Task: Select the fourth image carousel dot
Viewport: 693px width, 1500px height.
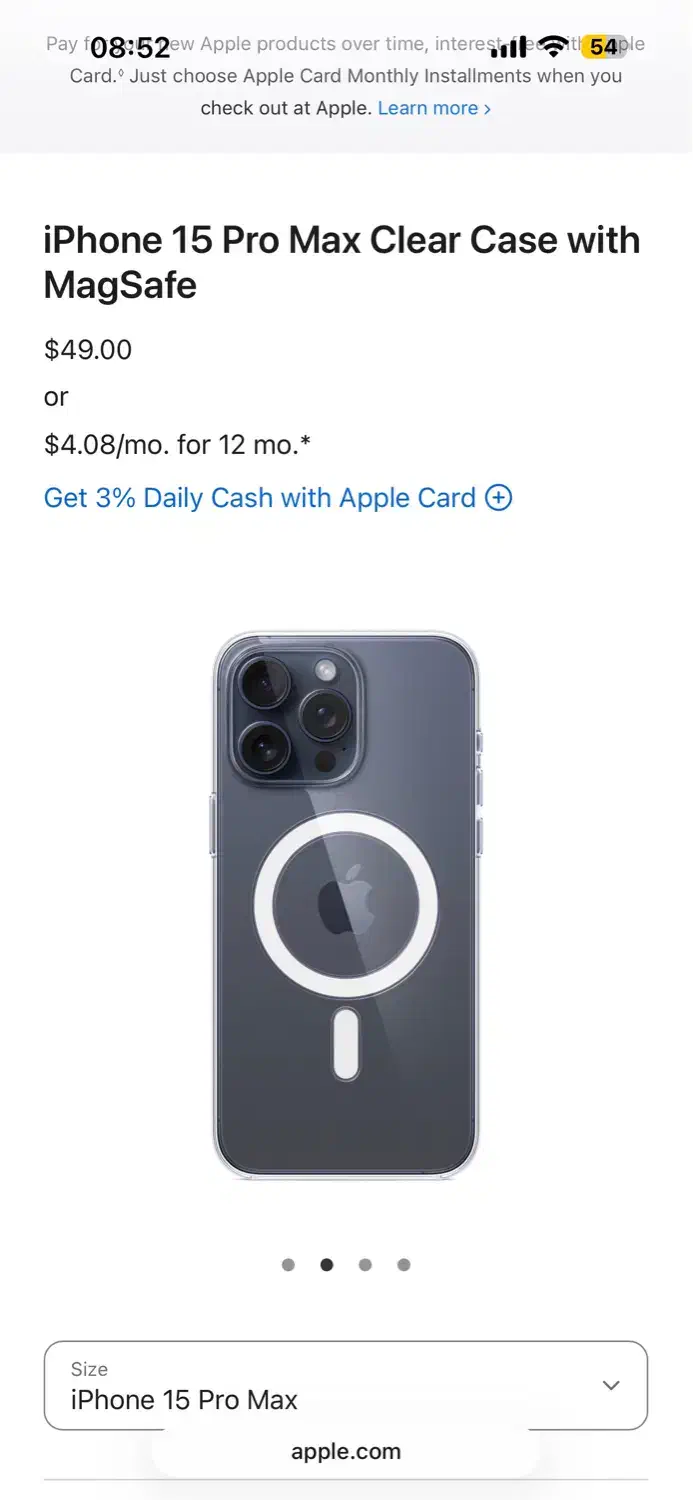Action: (404, 1265)
